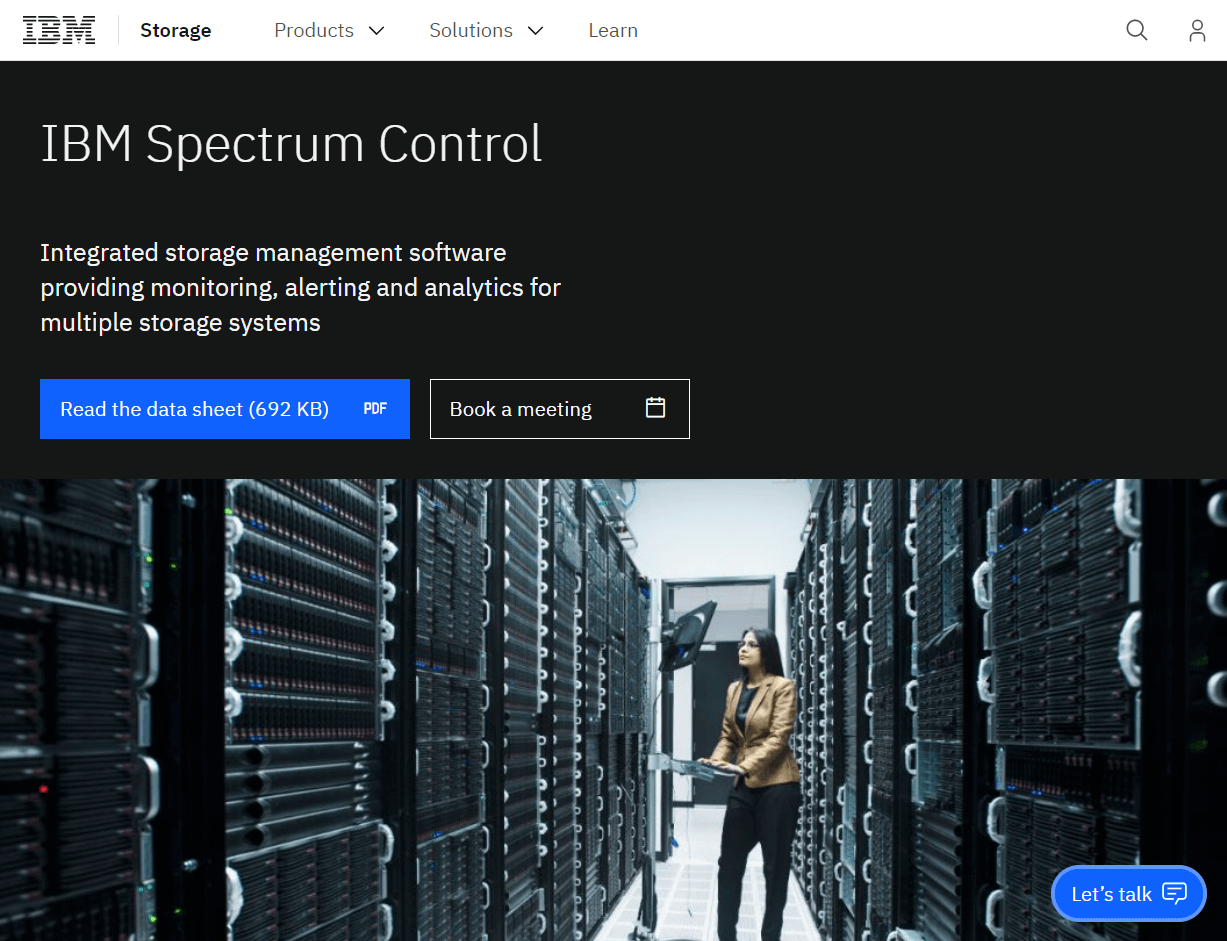Click the PDF icon on data sheet button

[375, 409]
